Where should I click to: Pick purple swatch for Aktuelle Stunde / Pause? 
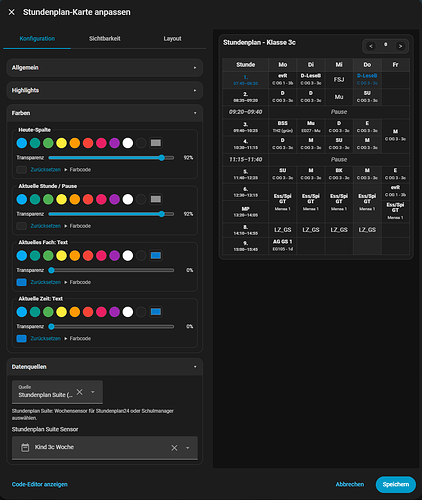tap(114, 199)
